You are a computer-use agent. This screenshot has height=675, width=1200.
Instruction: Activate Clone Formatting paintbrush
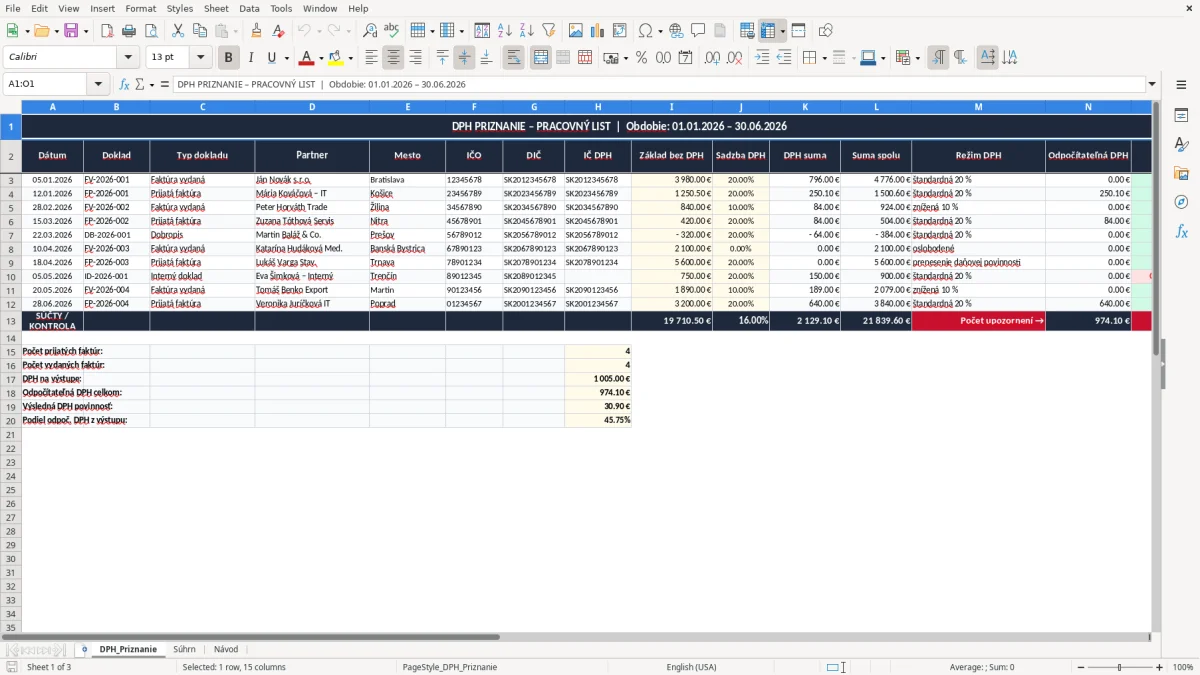(x=257, y=31)
